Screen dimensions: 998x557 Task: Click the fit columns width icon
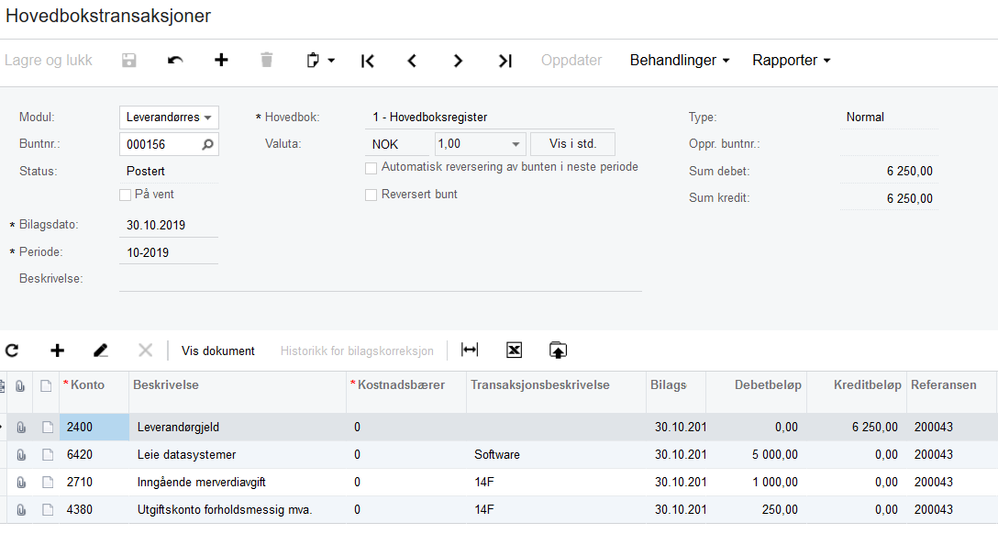pos(470,350)
